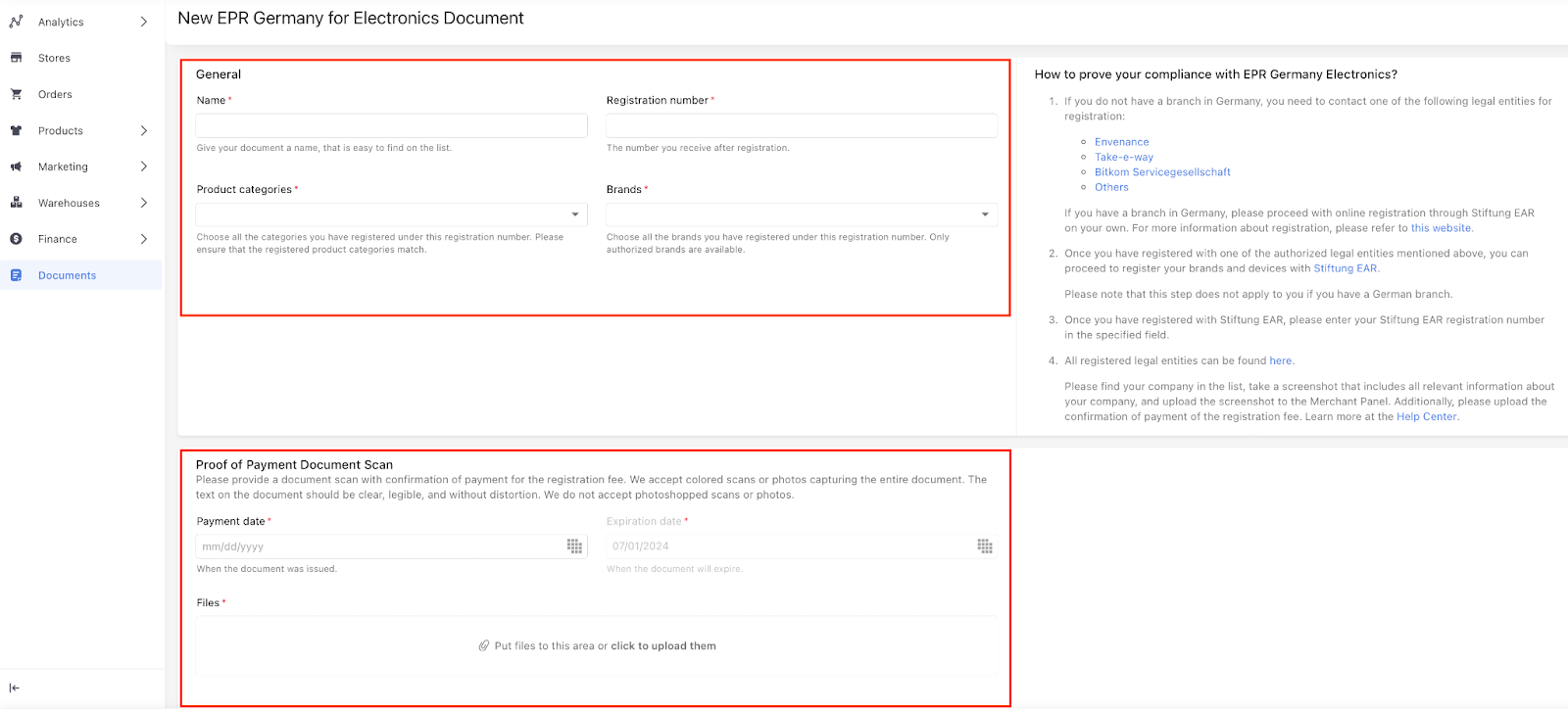Click the 'Files' field label
Screen dimensions: 1568x712
tap(208, 603)
